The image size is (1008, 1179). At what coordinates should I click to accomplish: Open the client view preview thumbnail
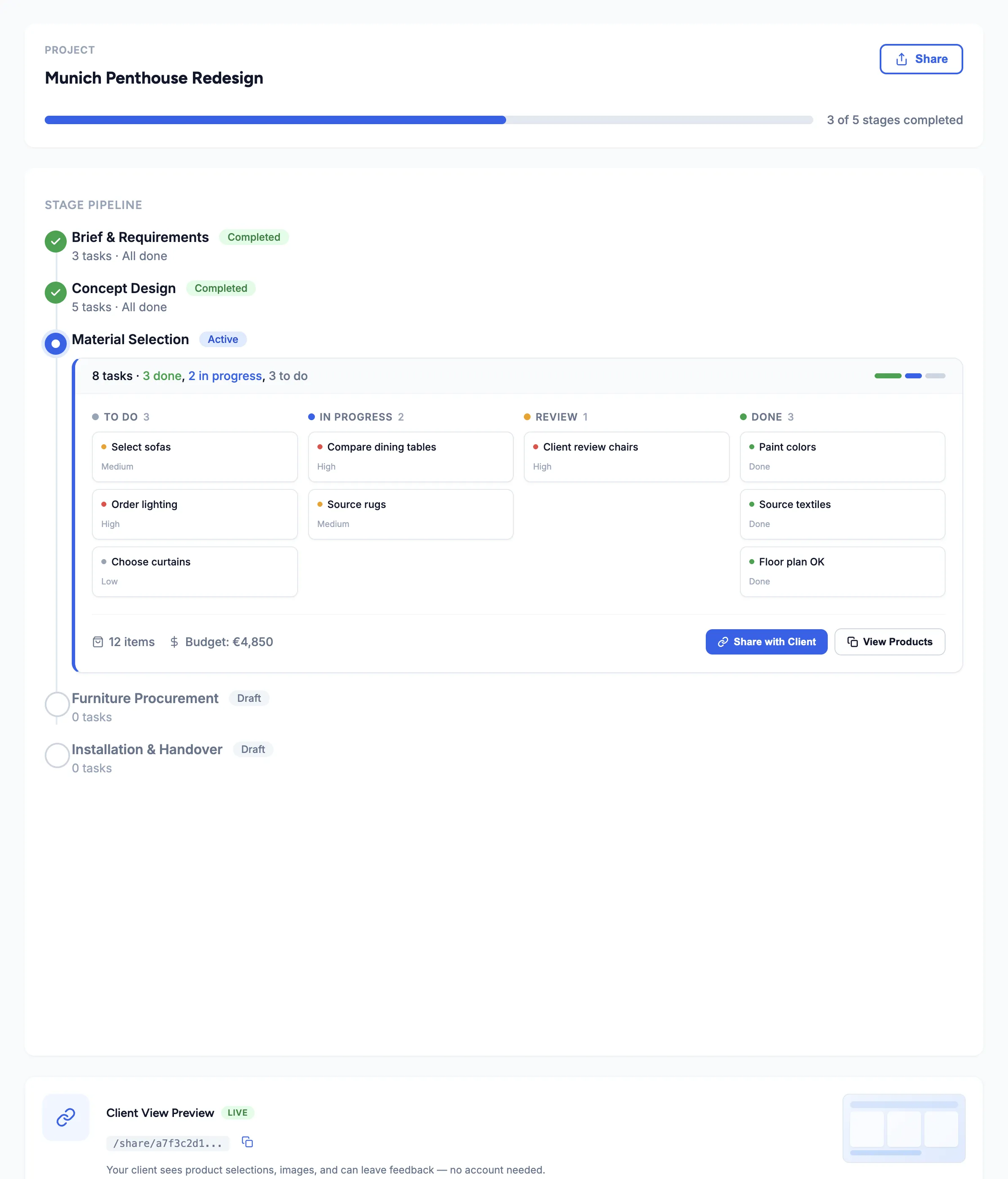coord(903,1128)
